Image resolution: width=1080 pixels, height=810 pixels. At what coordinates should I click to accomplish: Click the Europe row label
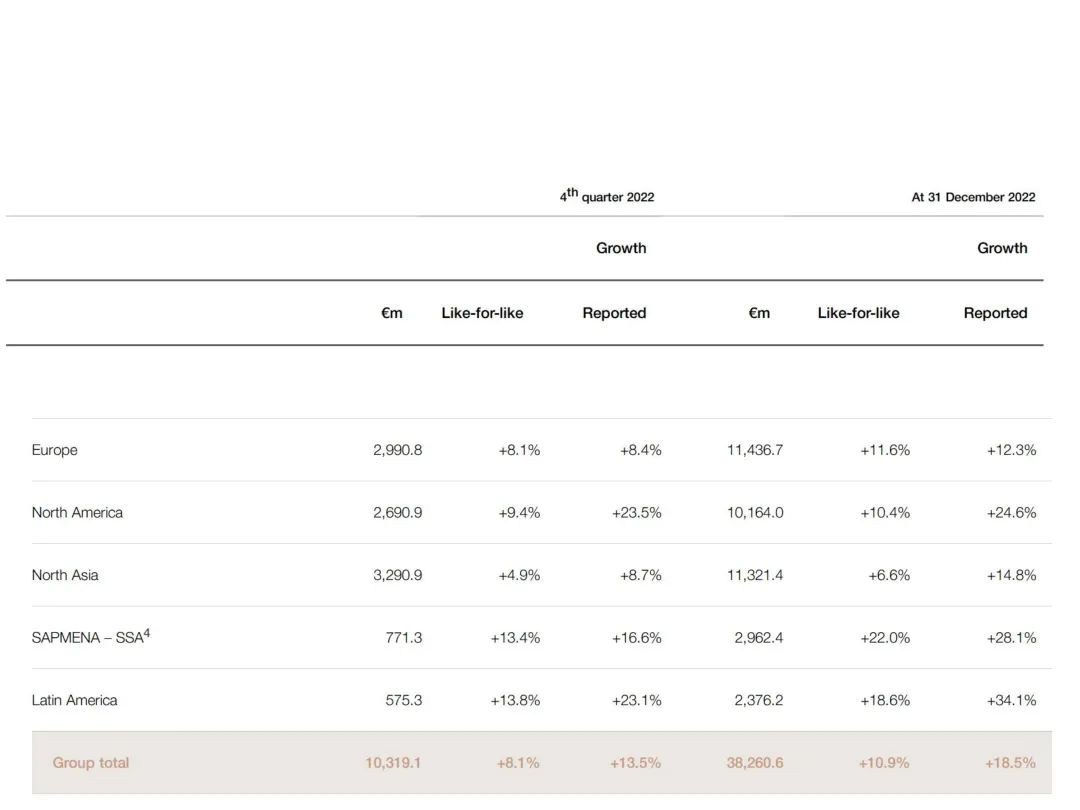[54, 450]
